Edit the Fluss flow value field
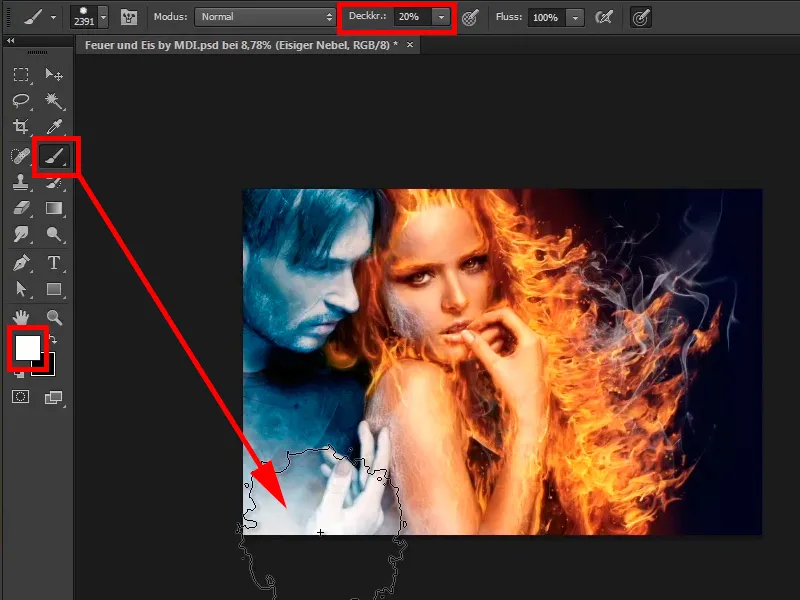The width and height of the screenshot is (800, 600). (x=547, y=18)
